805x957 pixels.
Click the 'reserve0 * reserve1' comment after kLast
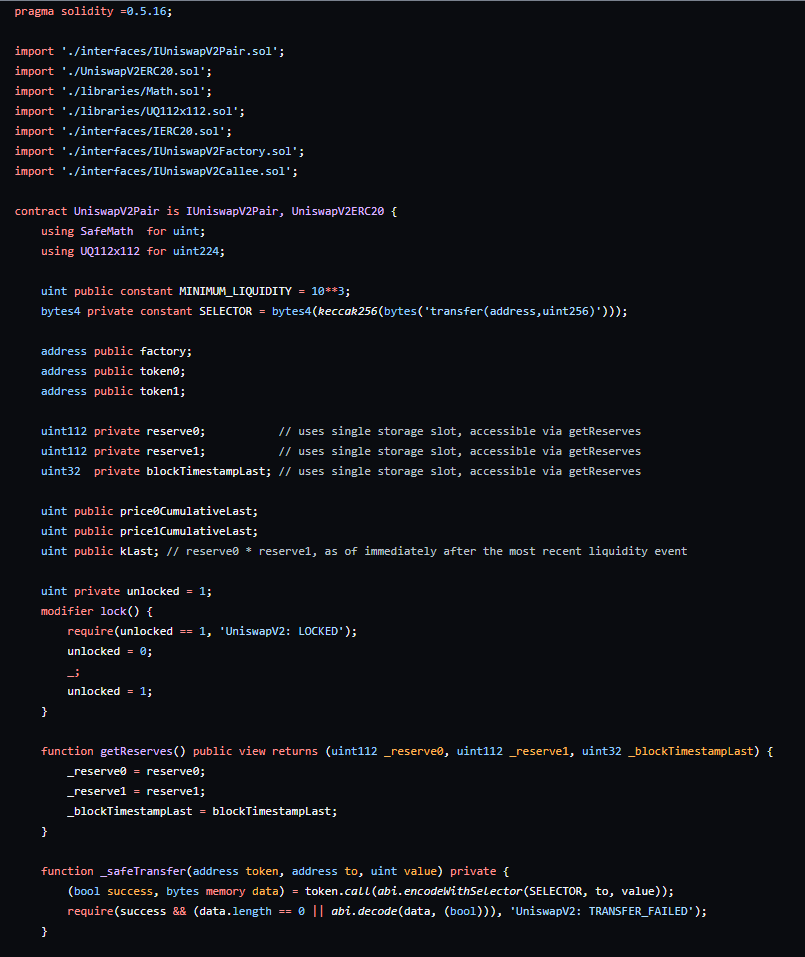pos(427,551)
